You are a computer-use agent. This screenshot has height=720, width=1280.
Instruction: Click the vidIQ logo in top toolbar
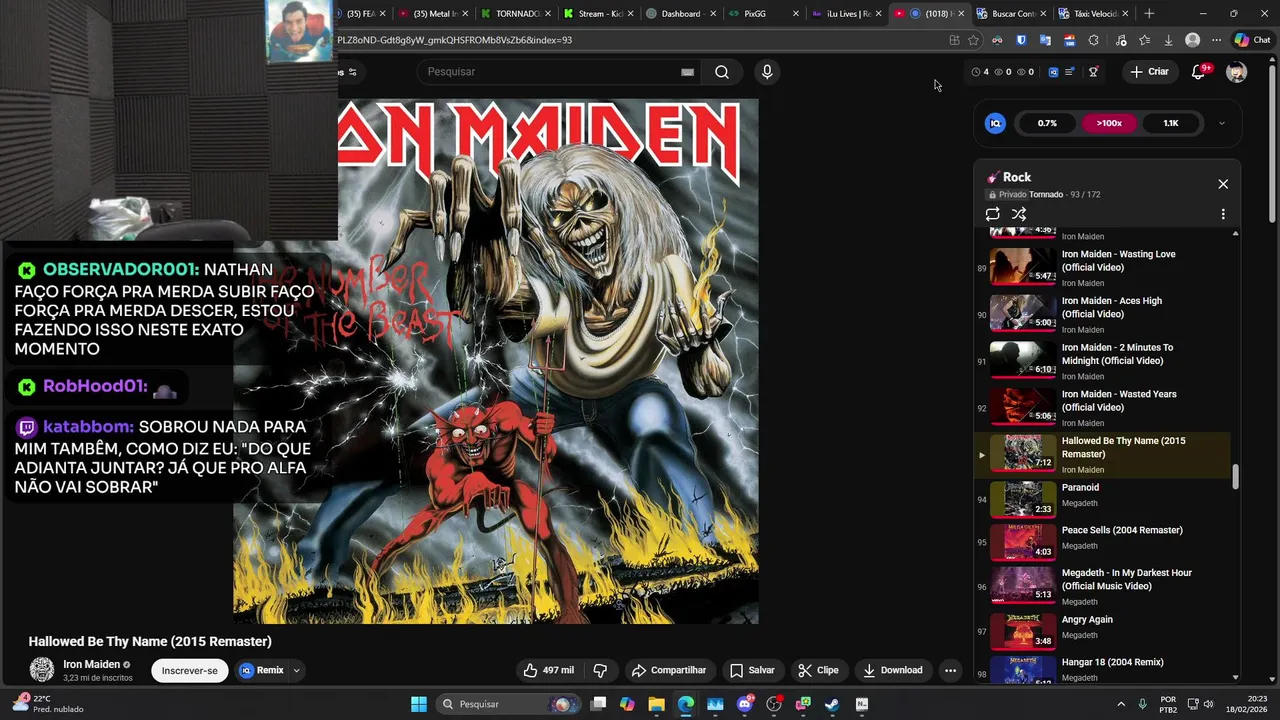click(x=1053, y=72)
